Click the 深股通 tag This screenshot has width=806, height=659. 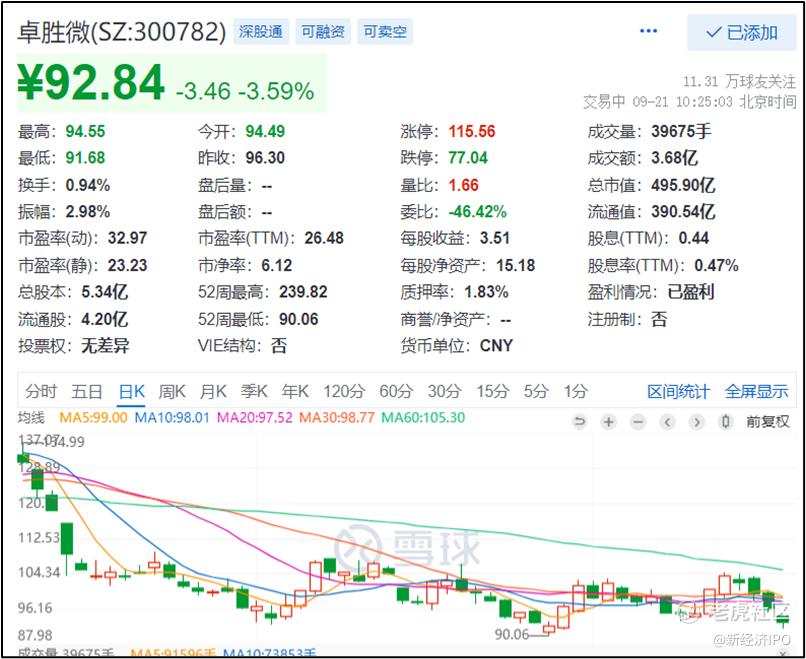pos(261,32)
